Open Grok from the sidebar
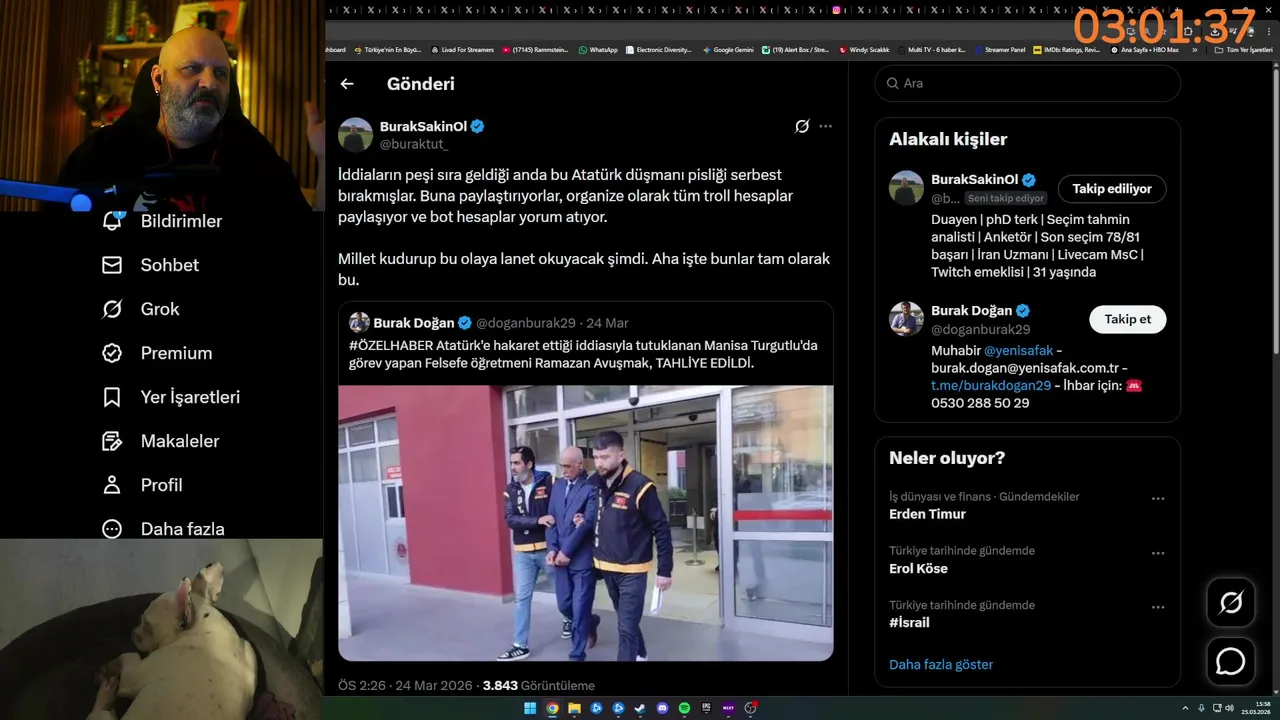Screen dimensions: 1280x720 click(x=141, y=309)
